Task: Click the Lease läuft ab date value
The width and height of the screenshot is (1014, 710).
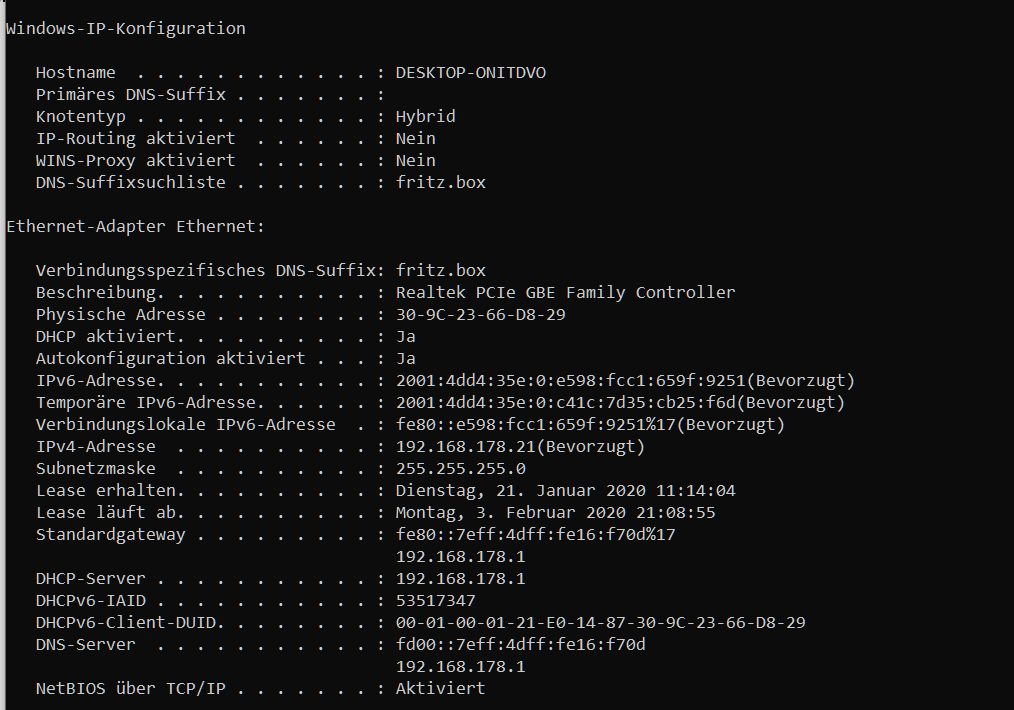Action: (555, 512)
